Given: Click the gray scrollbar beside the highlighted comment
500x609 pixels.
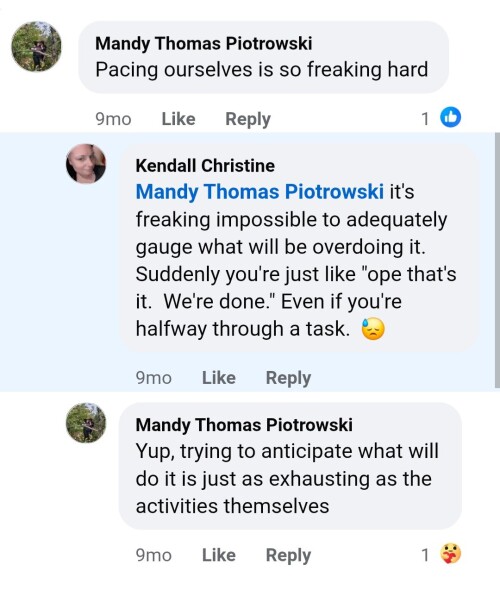Looking at the screenshot, I should pos(497,260).
